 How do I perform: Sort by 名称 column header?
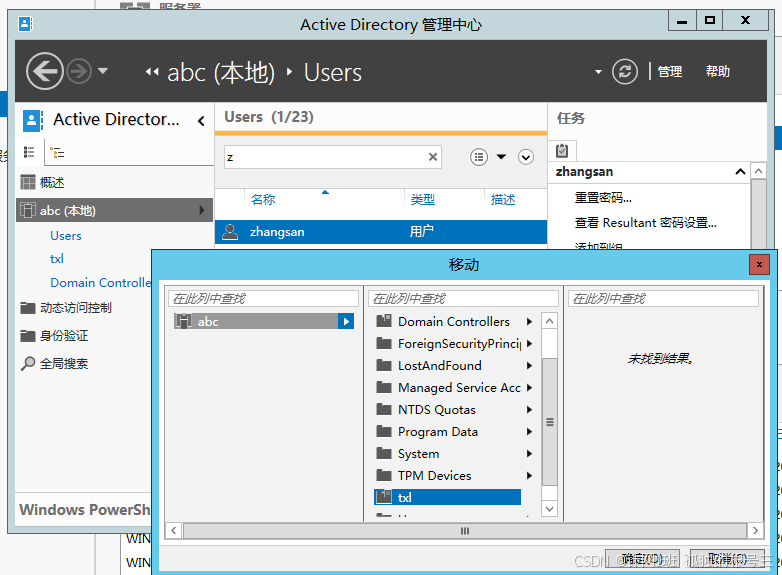(x=263, y=199)
